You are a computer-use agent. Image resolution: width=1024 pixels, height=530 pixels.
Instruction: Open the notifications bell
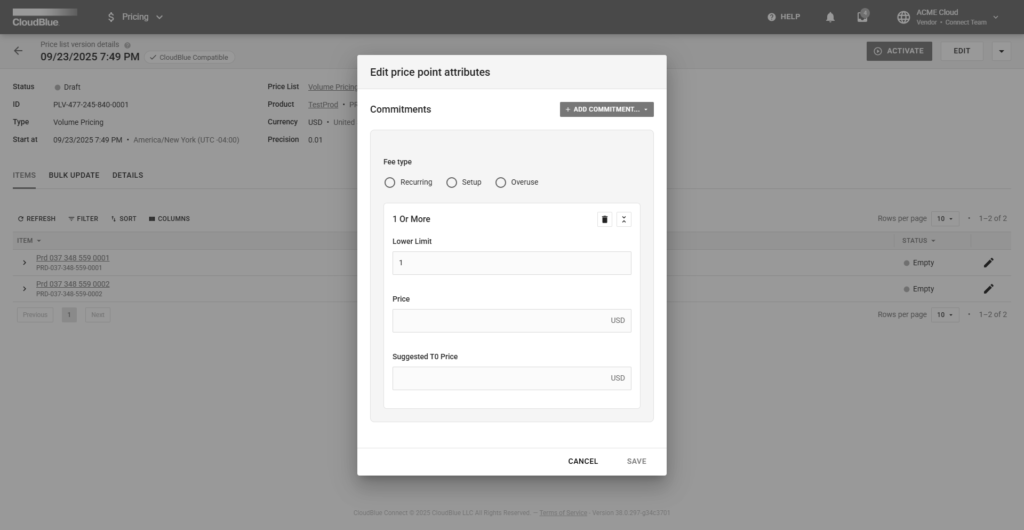coord(830,17)
